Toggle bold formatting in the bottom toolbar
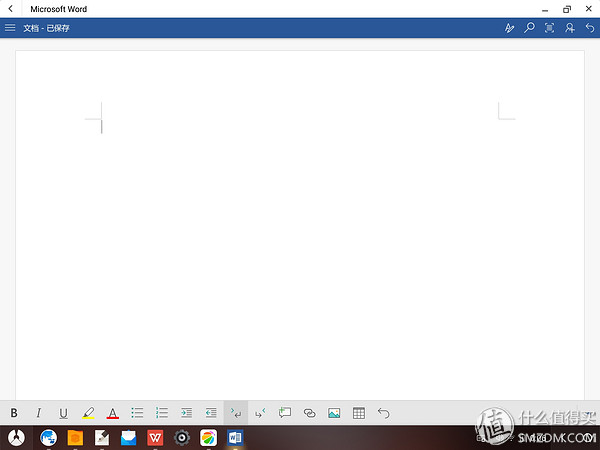The height and width of the screenshot is (450, 600). pyautogui.click(x=14, y=413)
